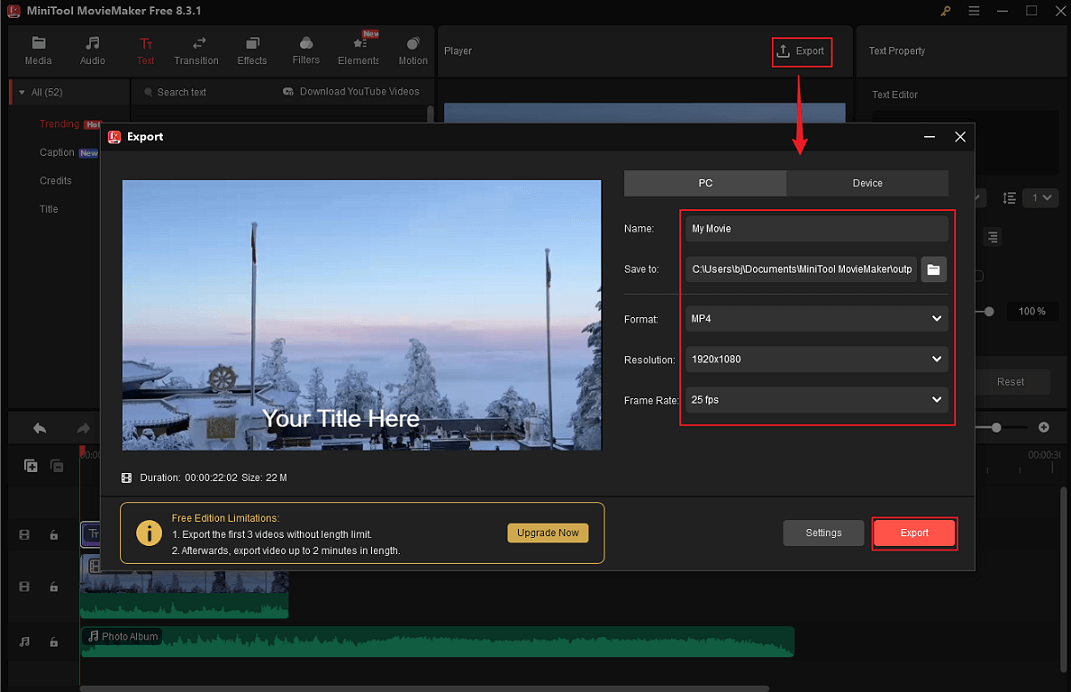Screen dimensions: 1071x692
Task: Select the Audio panel icon
Action: 92,50
